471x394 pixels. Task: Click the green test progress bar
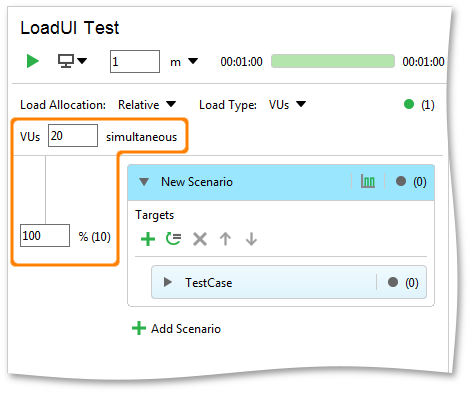pyautogui.click(x=333, y=61)
